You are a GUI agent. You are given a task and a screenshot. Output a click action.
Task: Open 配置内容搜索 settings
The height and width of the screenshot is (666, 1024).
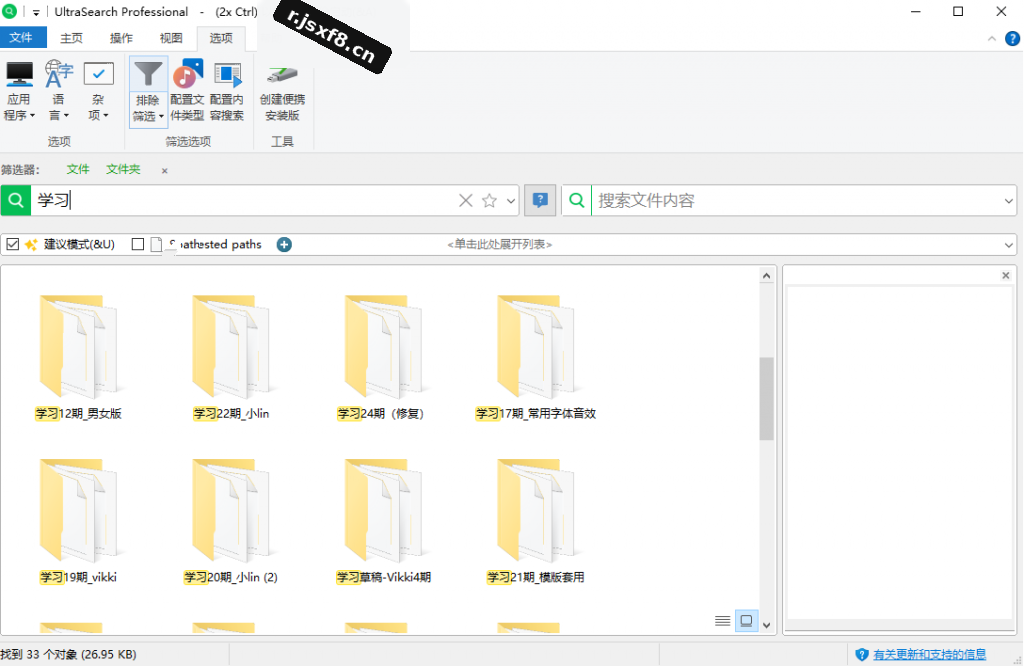(x=227, y=91)
